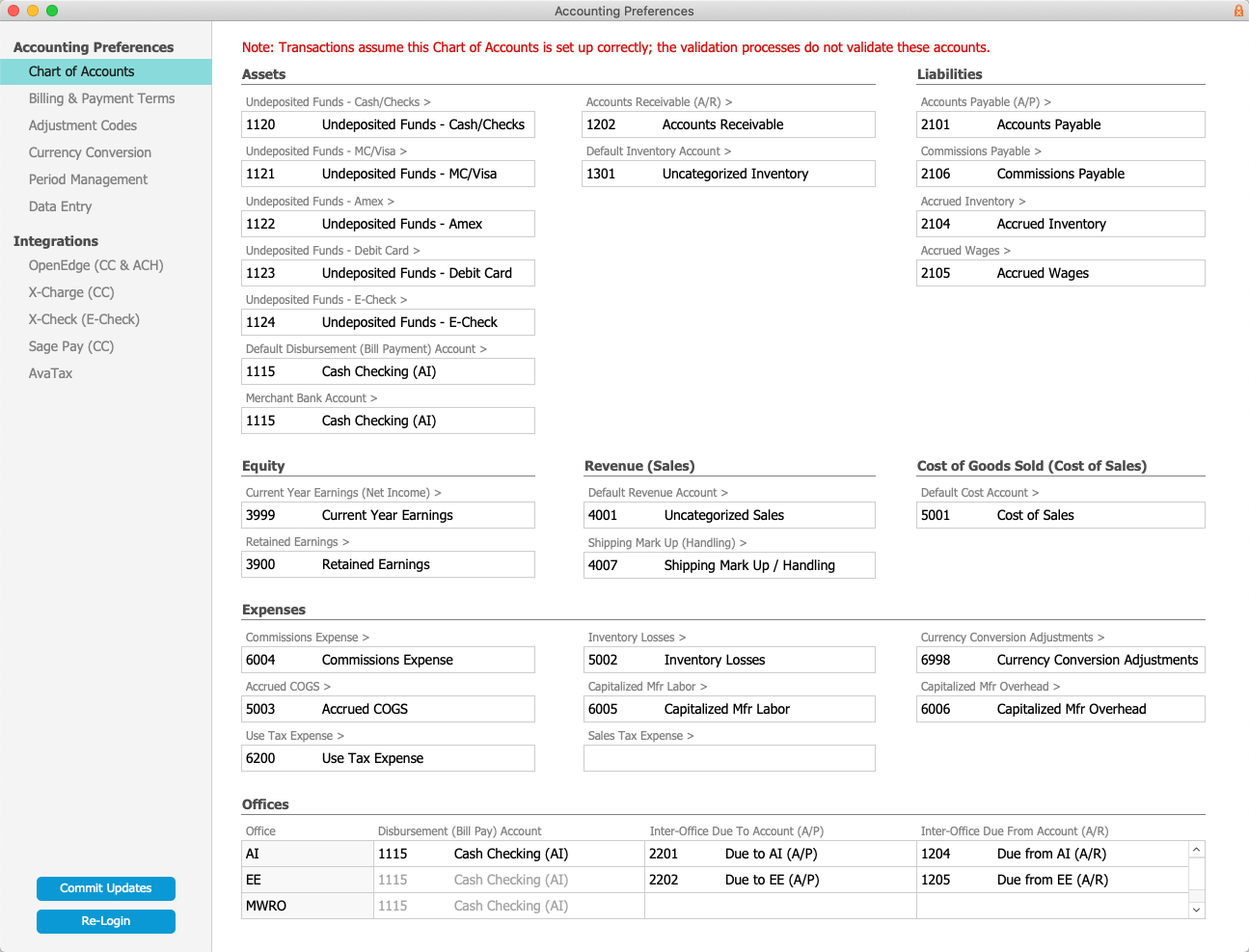
Task: Open the AvaTax integration settings
Action: 50,373
